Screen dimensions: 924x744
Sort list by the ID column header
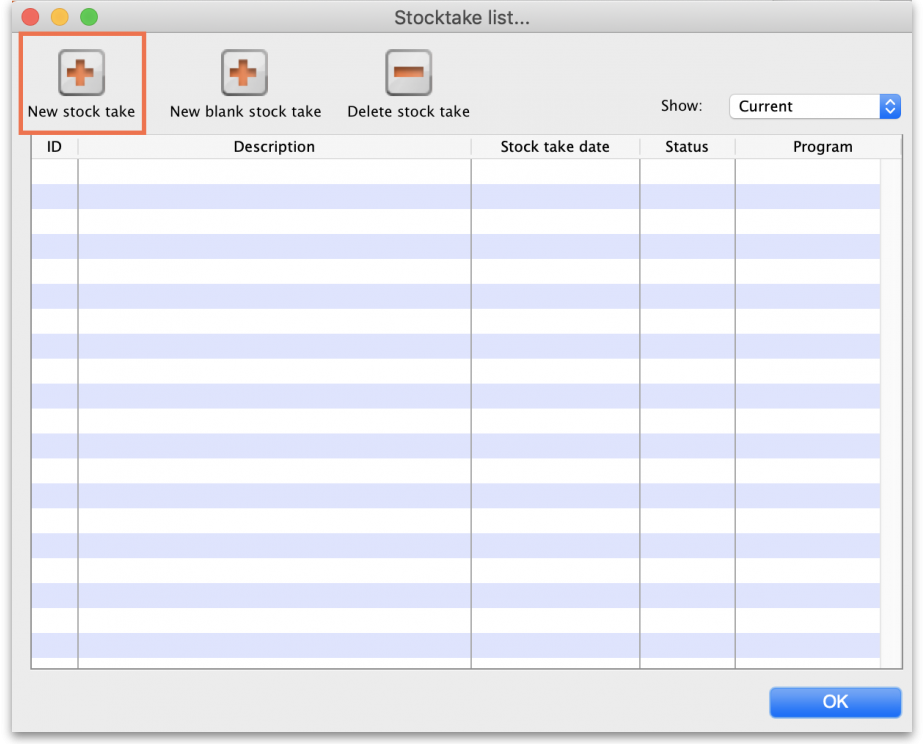coord(54,147)
